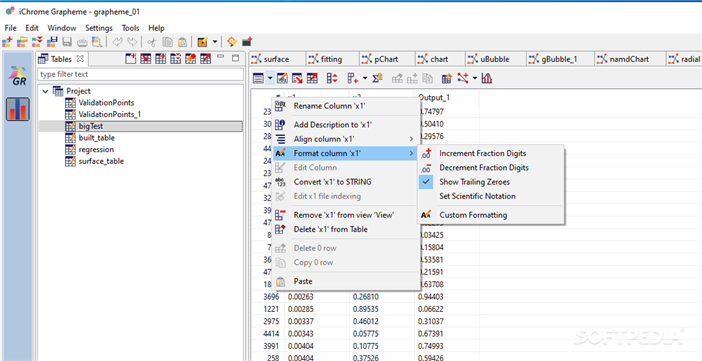Open dropdown arrow beside table view icon
The height and width of the screenshot is (361, 702).
(270, 79)
